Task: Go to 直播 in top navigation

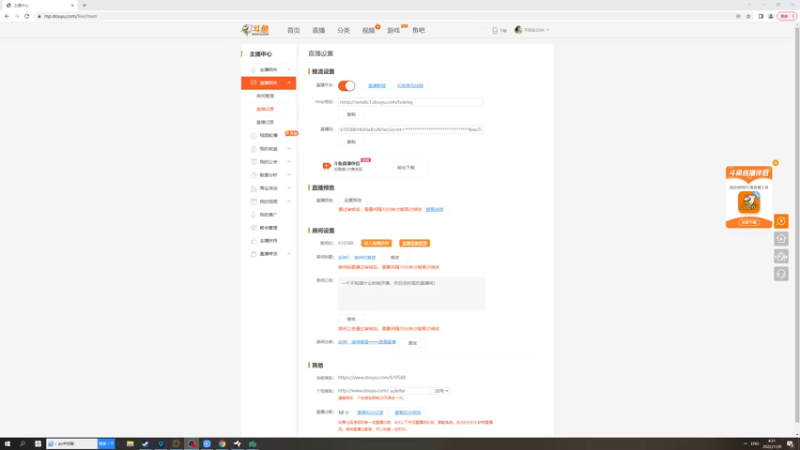Action: (x=318, y=31)
